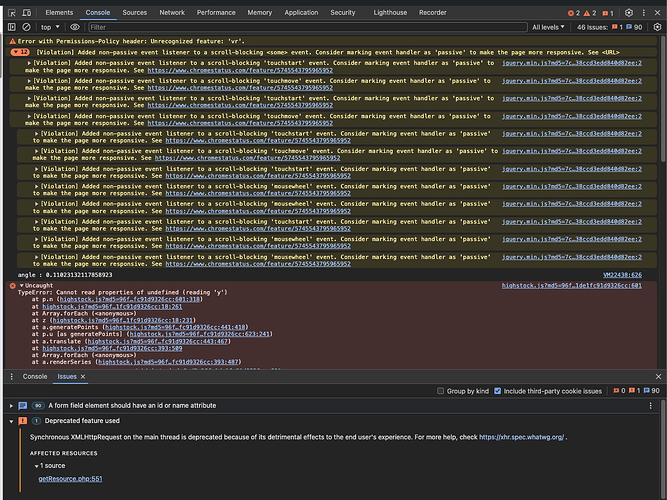Open jquery.min.js source link of first violation
This screenshot has width=667, height=500.
click(x=572, y=63)
